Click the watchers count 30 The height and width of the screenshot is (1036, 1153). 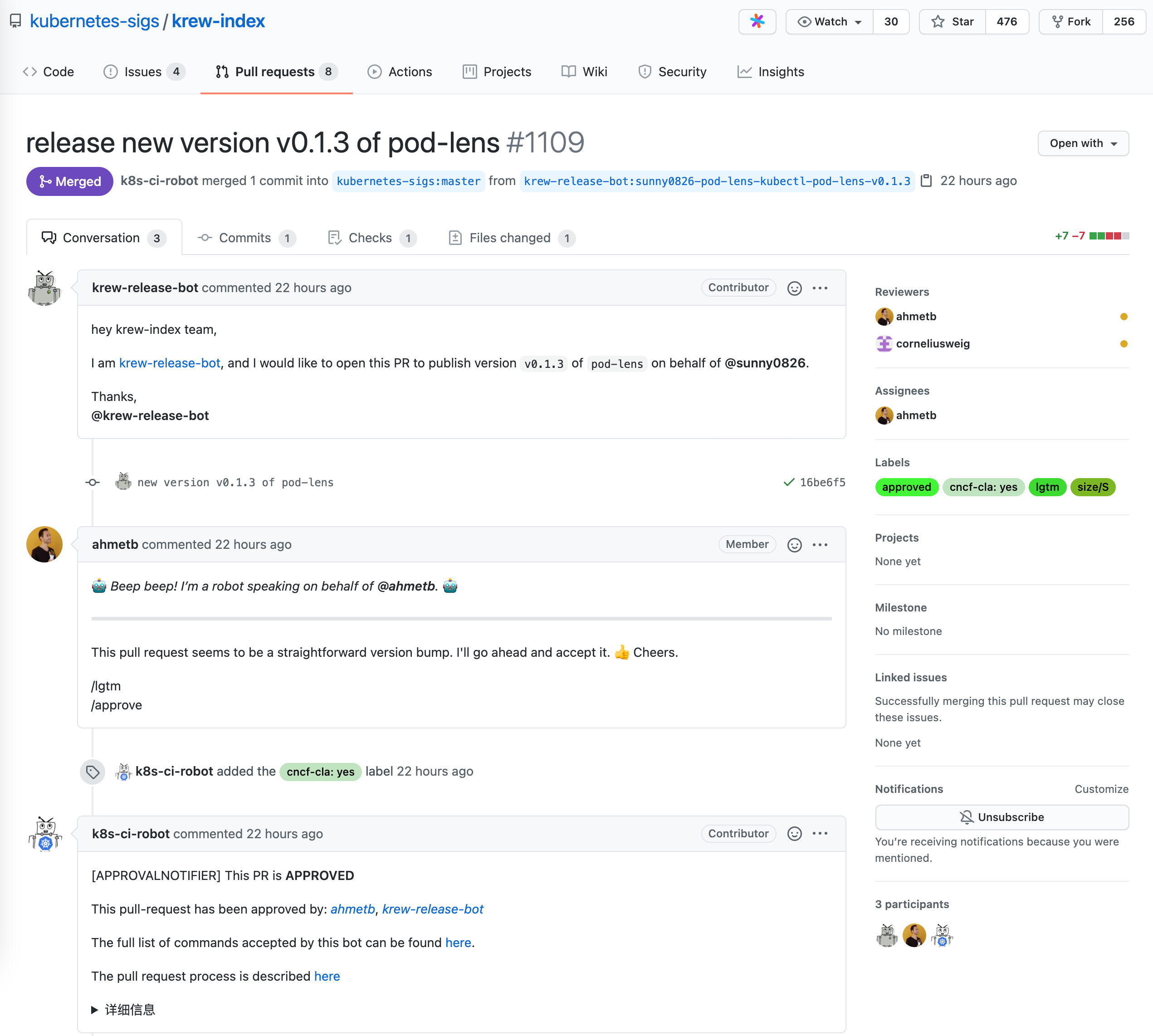coord(891,22)
